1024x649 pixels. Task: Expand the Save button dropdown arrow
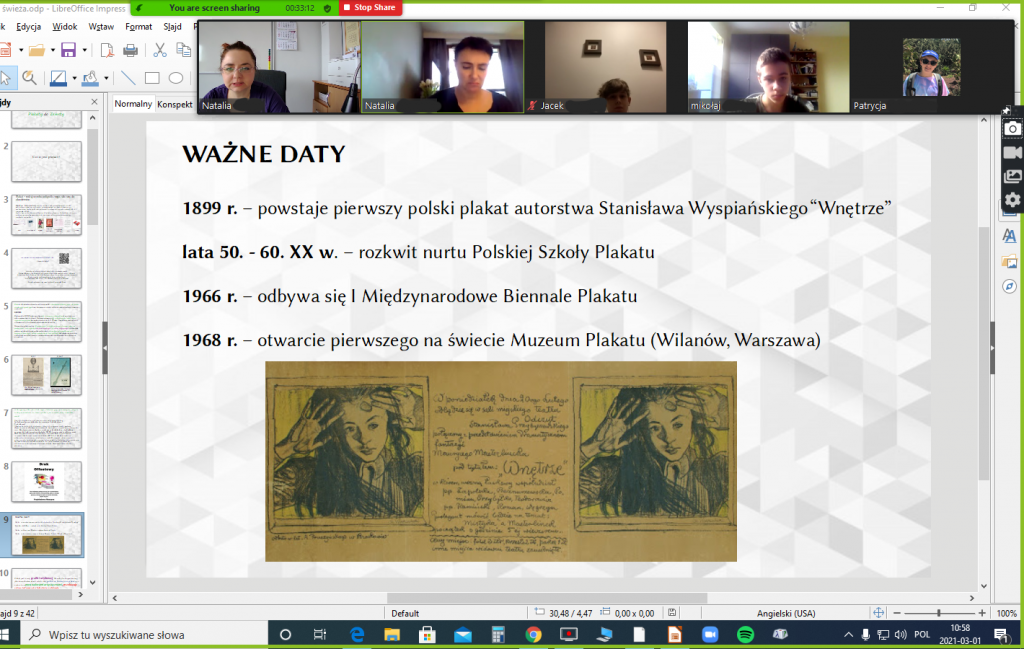tap(84, 50)
